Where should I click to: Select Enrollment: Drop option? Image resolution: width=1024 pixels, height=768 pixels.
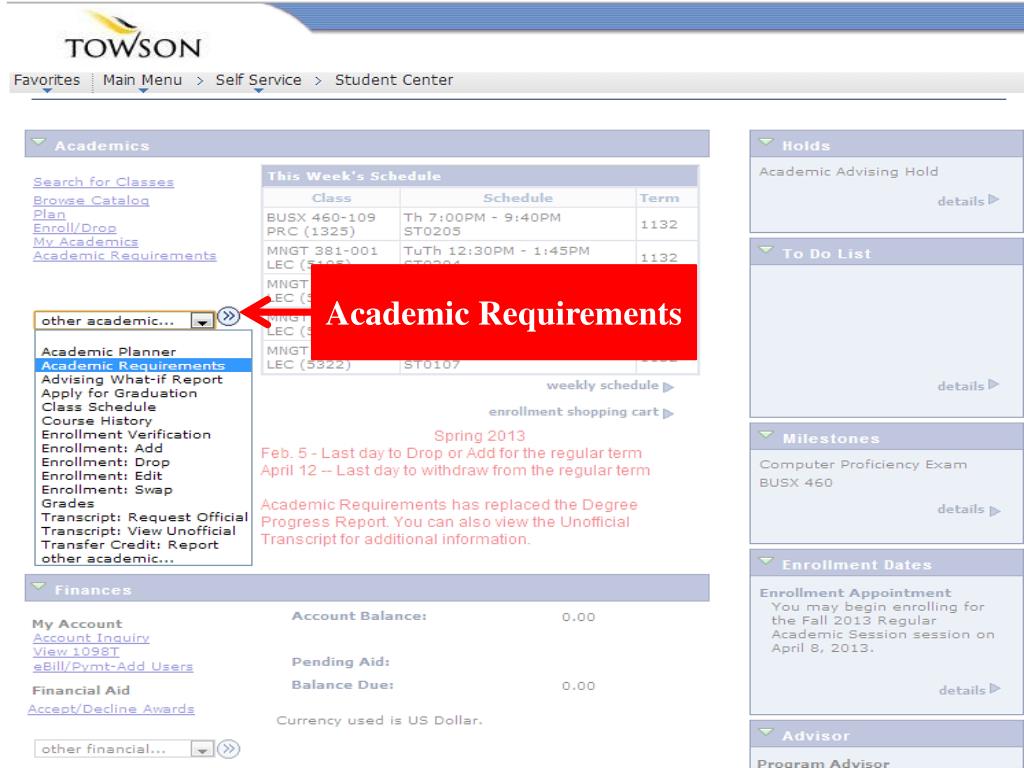pos(143,462)
